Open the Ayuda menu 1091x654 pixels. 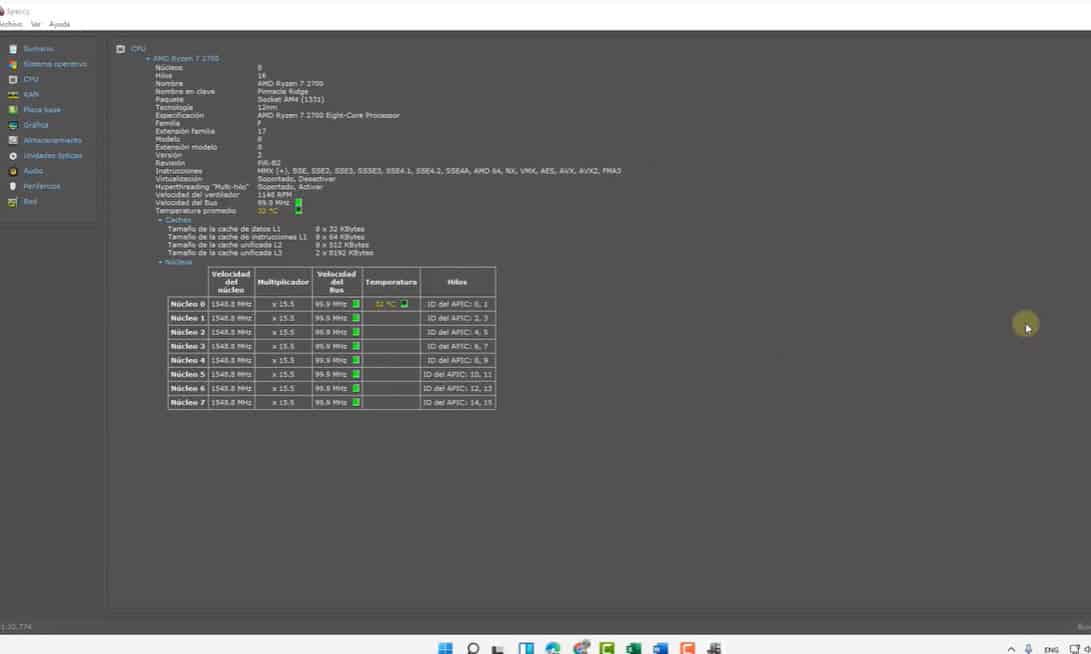[x=60, y=23]
